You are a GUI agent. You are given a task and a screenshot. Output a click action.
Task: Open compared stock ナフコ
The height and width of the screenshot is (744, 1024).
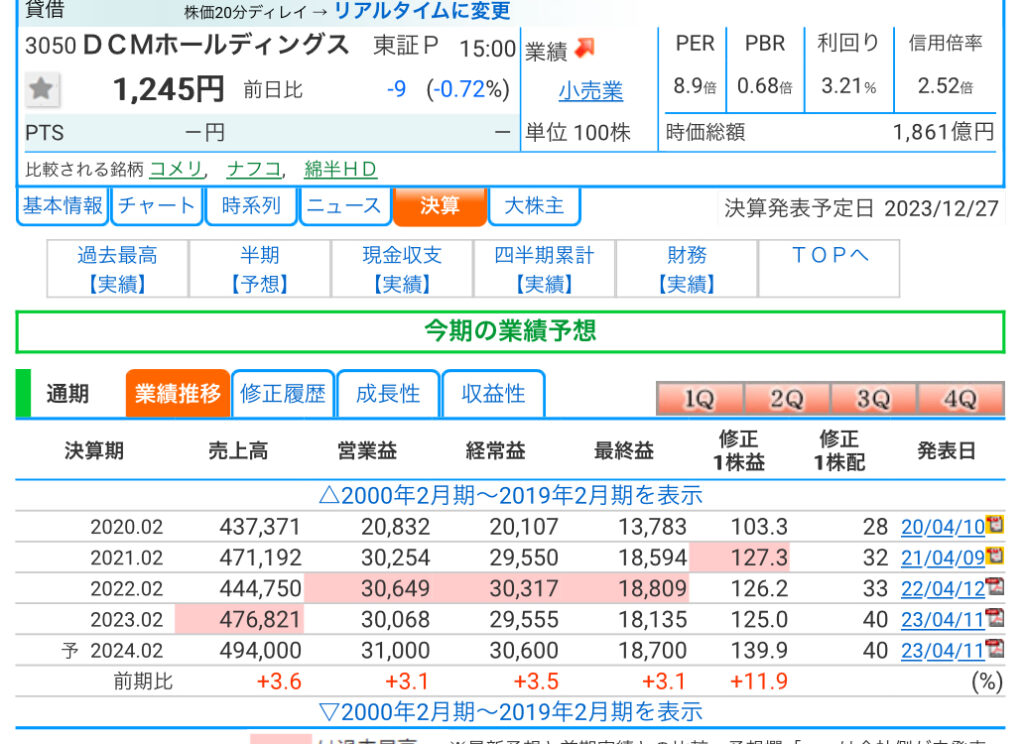(253, 169)
